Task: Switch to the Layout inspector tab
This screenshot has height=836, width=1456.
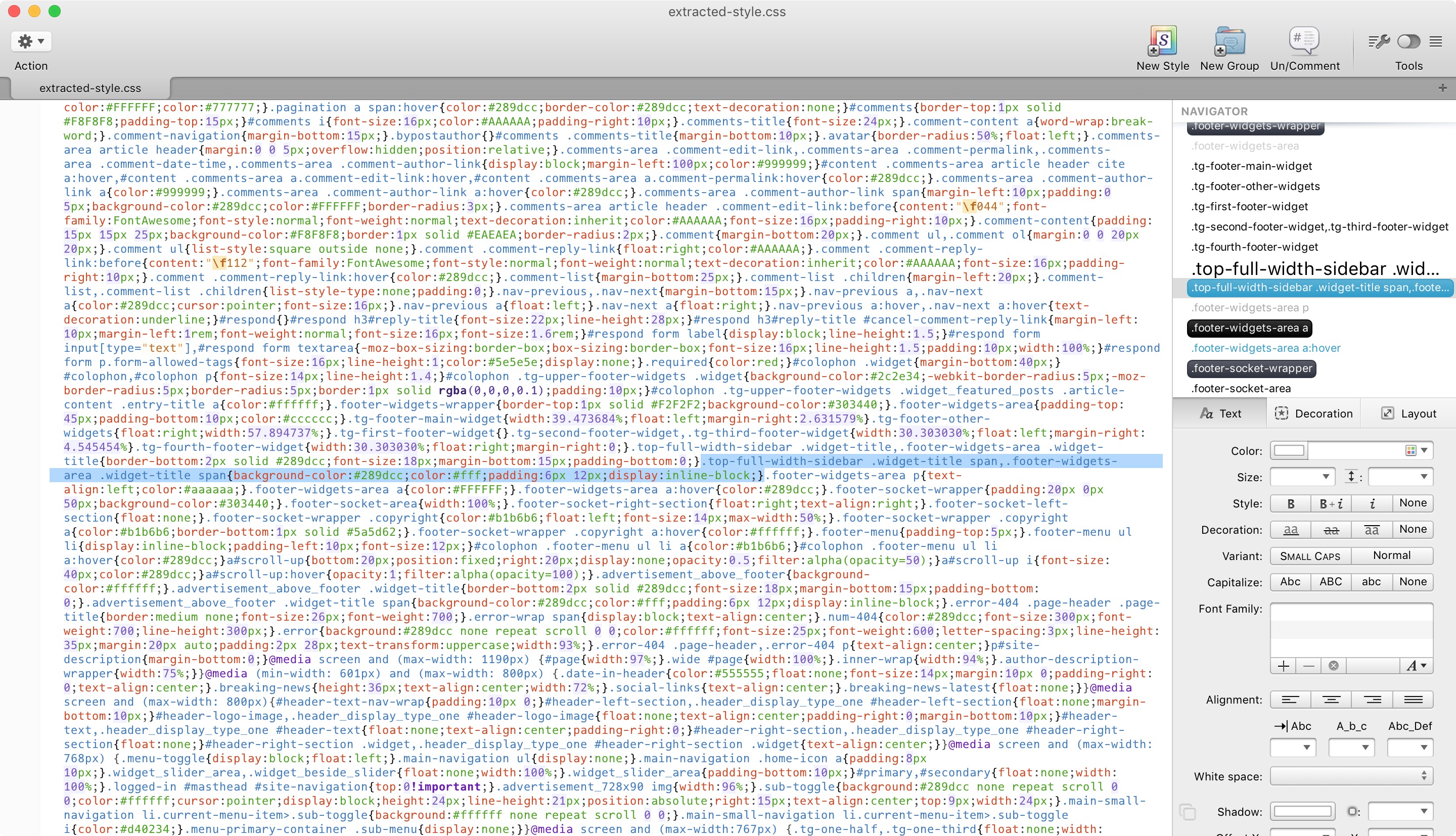Action: point(1408,413)
